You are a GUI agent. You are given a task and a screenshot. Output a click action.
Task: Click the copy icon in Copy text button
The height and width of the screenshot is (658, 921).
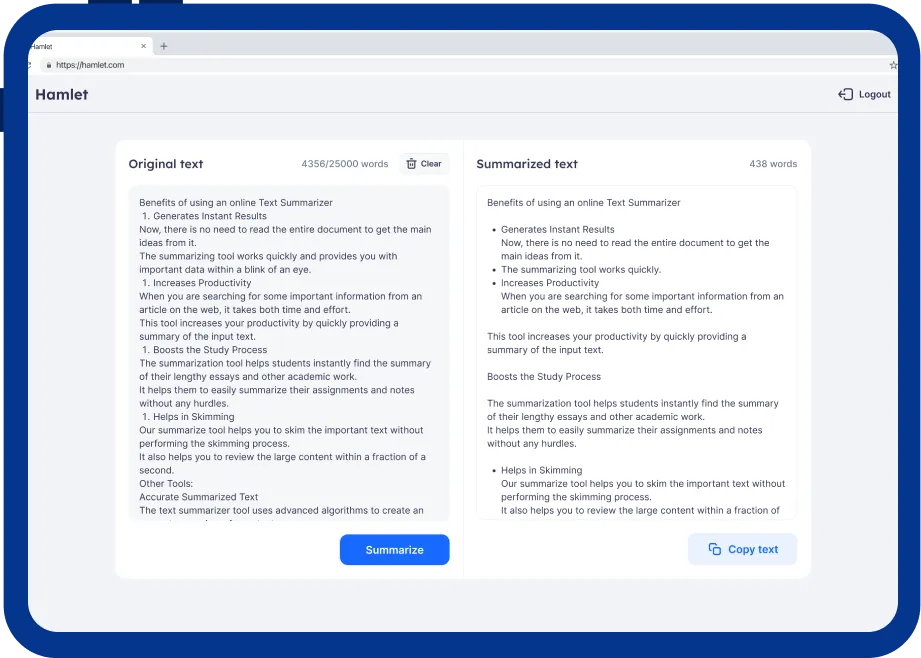click(x=714, y=549)
